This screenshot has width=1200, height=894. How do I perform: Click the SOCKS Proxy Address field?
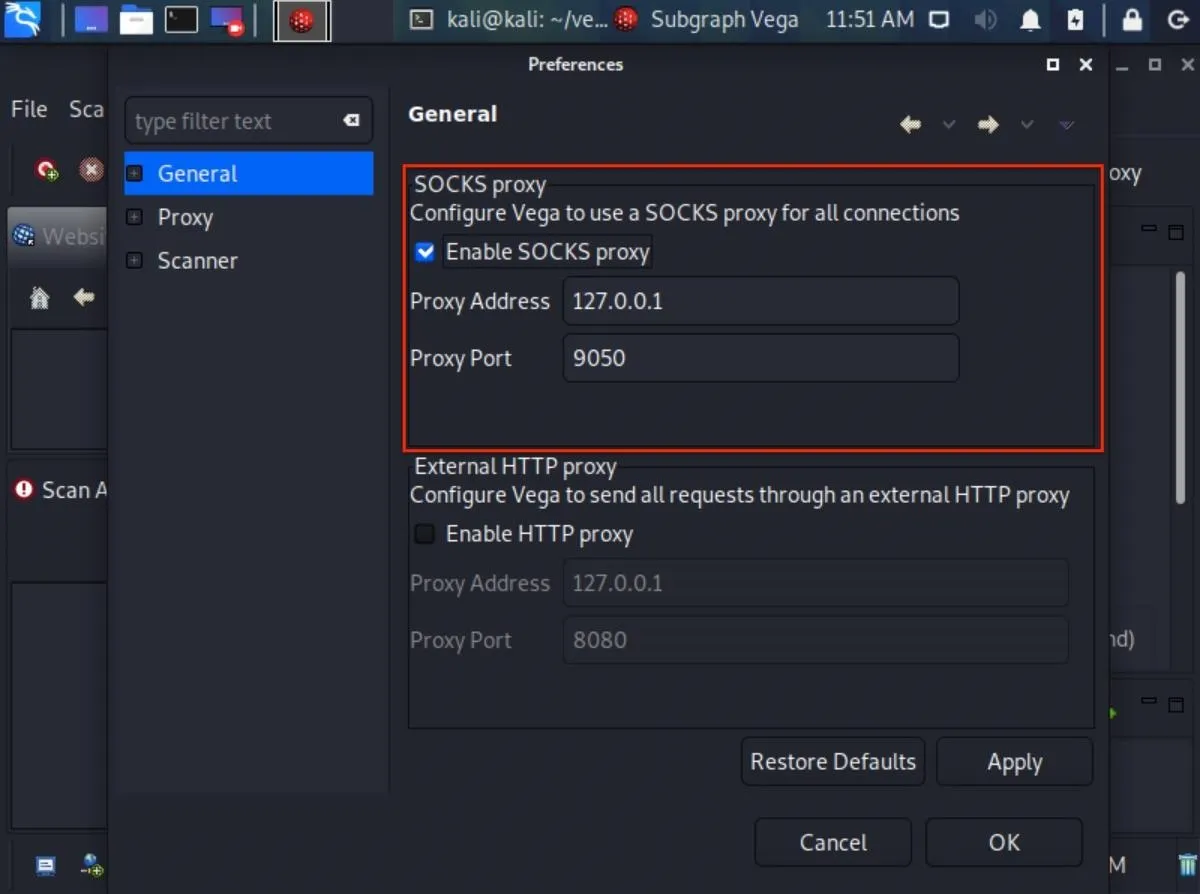click(761, 301)
